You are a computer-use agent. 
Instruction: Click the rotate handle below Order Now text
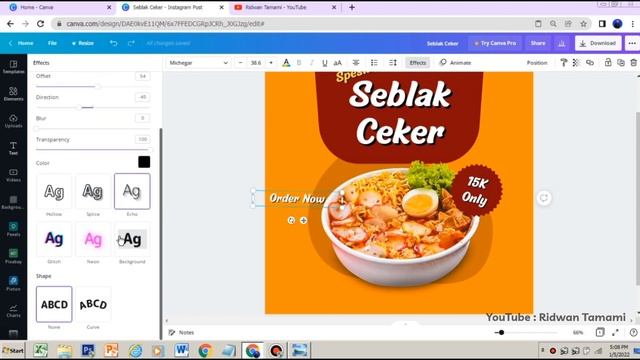point(291,220)
